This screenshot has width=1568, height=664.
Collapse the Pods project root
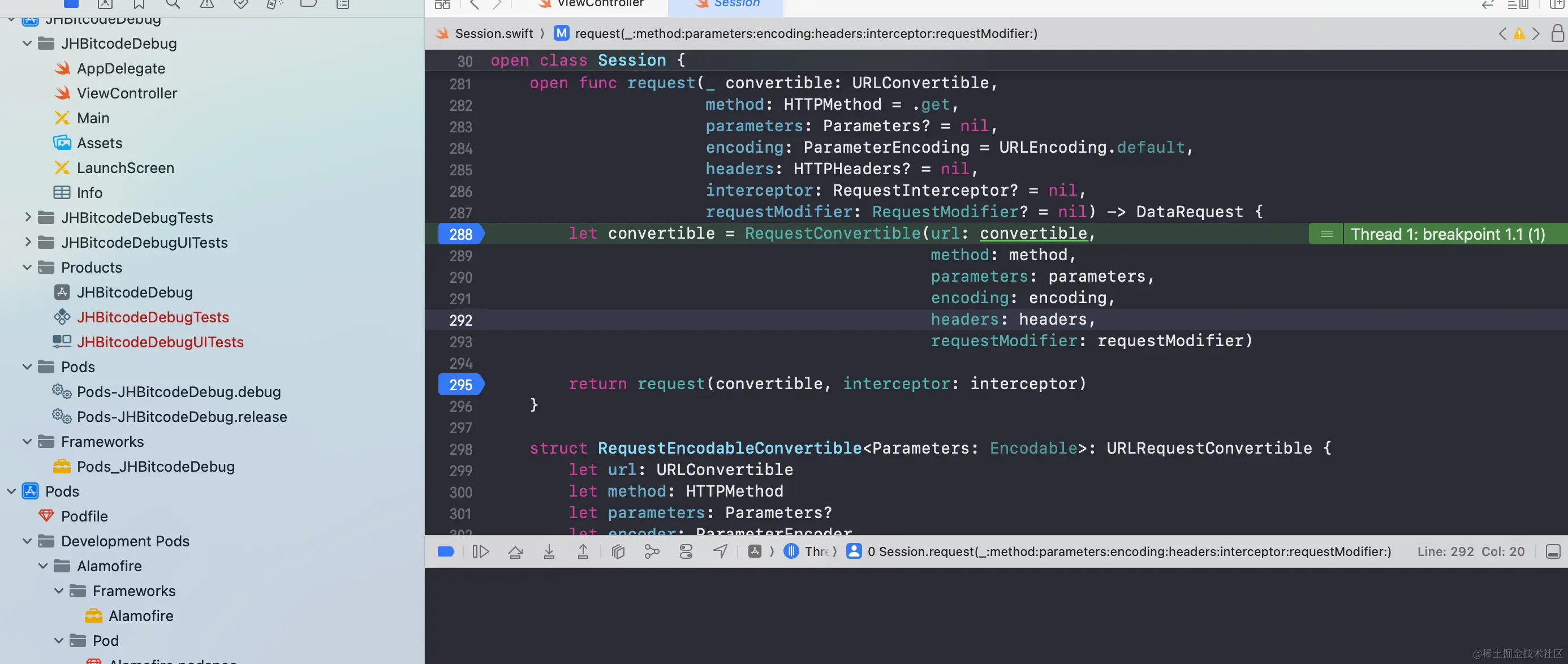[x=11, y=491]
